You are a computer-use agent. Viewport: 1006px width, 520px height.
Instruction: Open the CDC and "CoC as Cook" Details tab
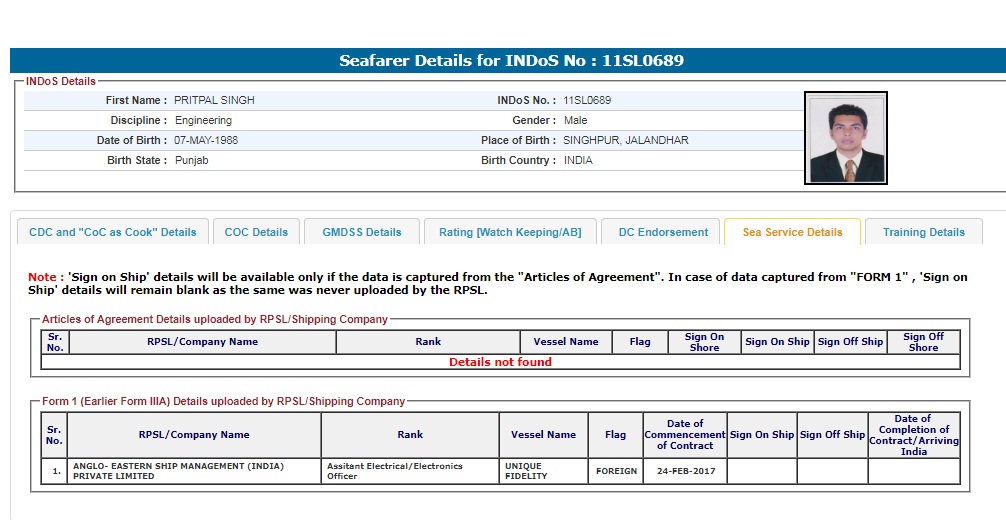[113, 232]
